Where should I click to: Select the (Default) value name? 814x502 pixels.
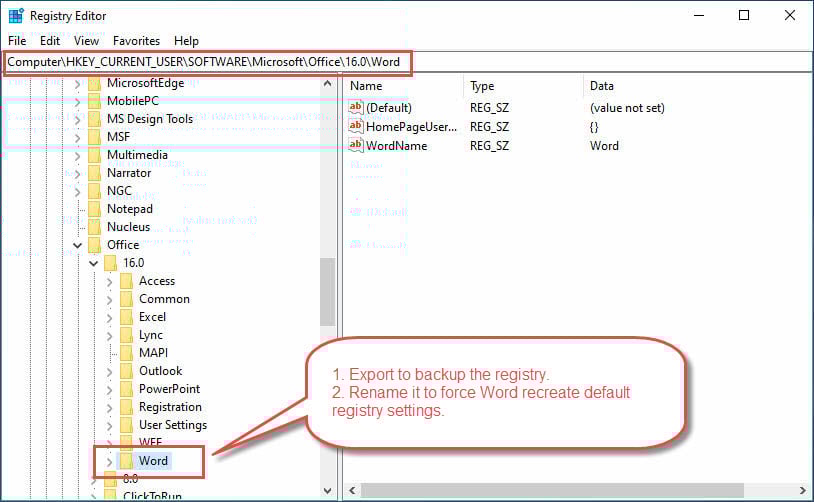tap(389, 108)
